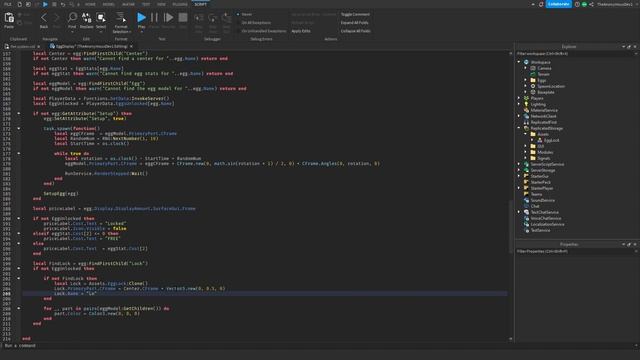
Task: Expand the Workspace tree node
Action: point(519,62)
